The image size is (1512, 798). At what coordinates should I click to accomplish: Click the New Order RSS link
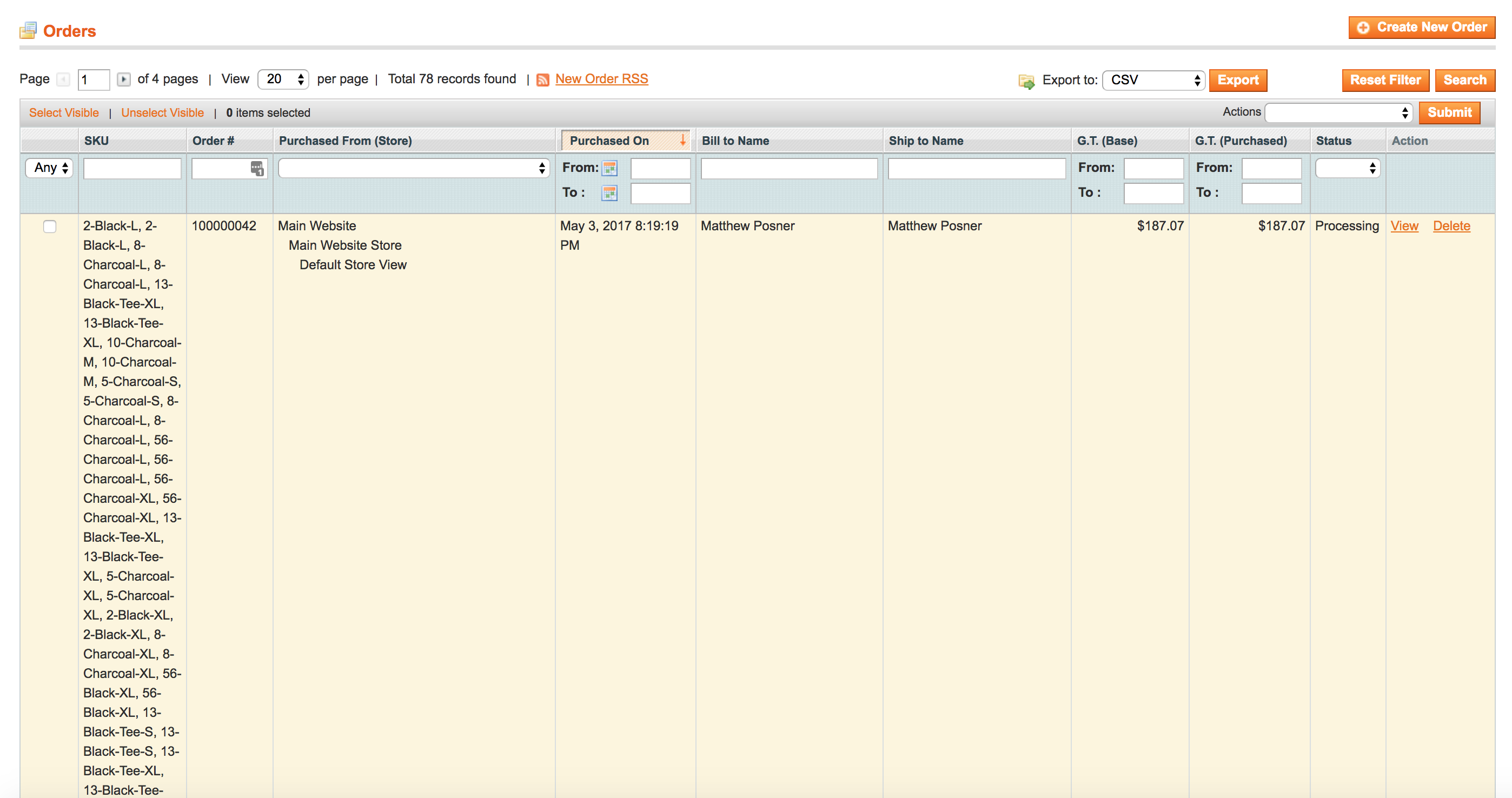[x=601, y=79]
